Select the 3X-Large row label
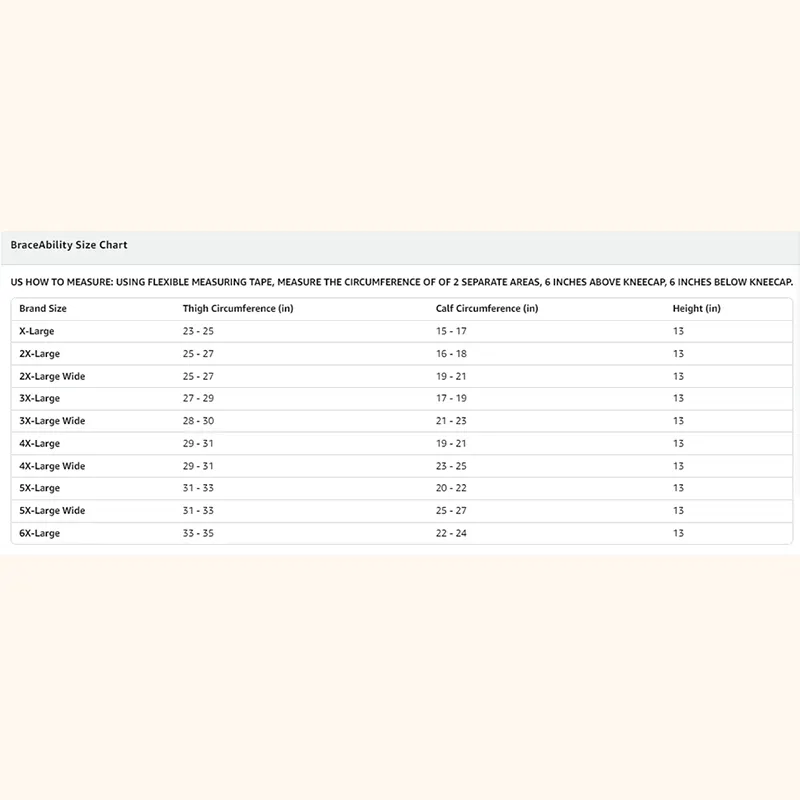 pos(40,399)
